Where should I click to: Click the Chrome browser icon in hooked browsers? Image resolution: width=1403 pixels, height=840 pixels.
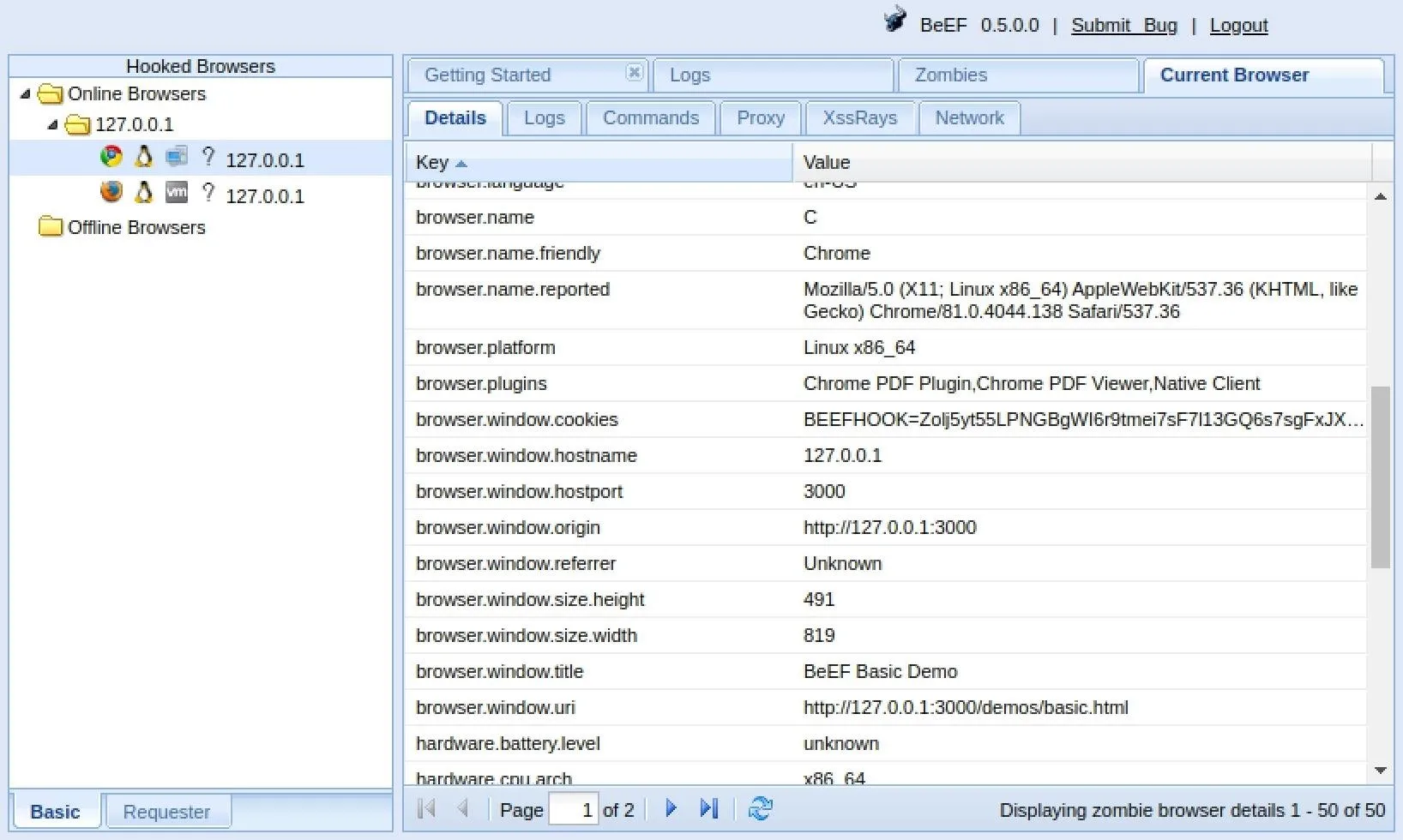111,157
